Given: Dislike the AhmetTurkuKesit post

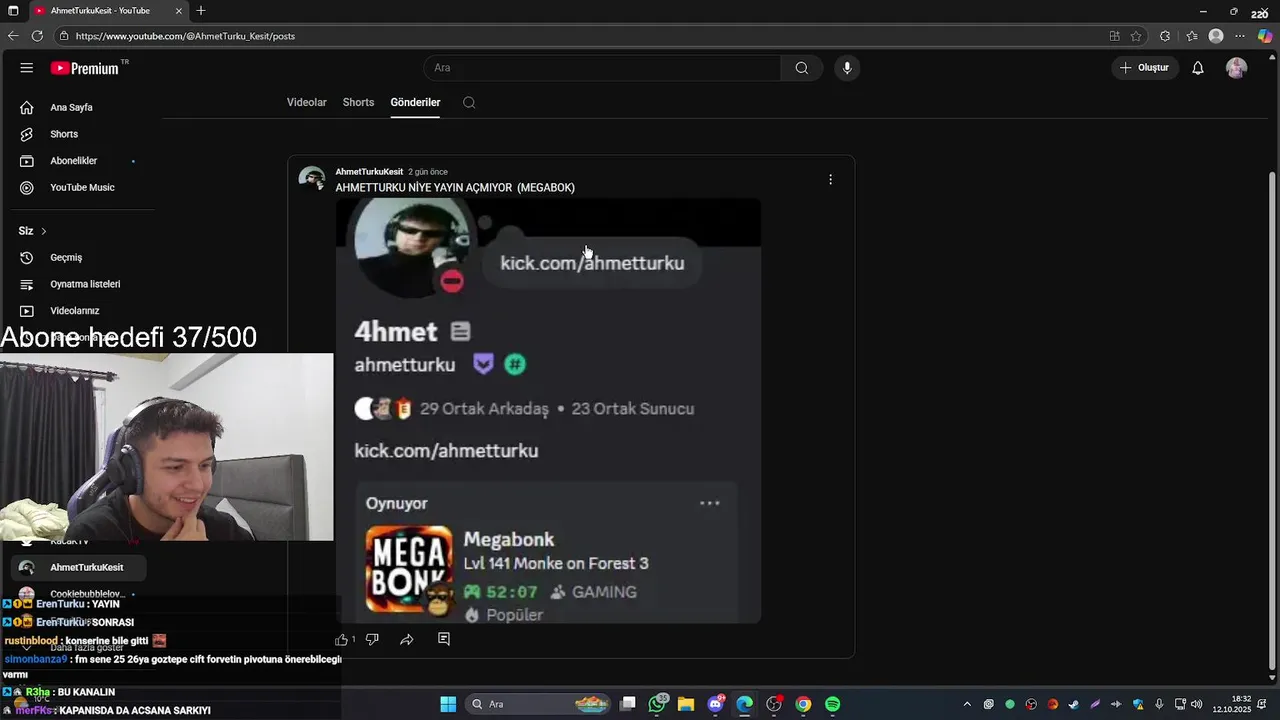Looking at the screenshot, I should pyautogui.click(x=372, y=639).
